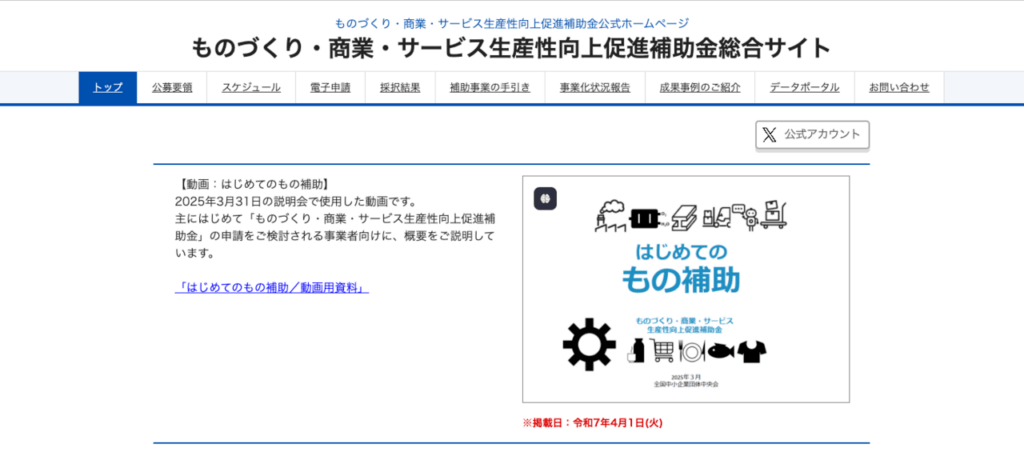Screen dimensions: 1024x476
Task: Open the 事業化状況報告 menu item
Action: point(595,87)
